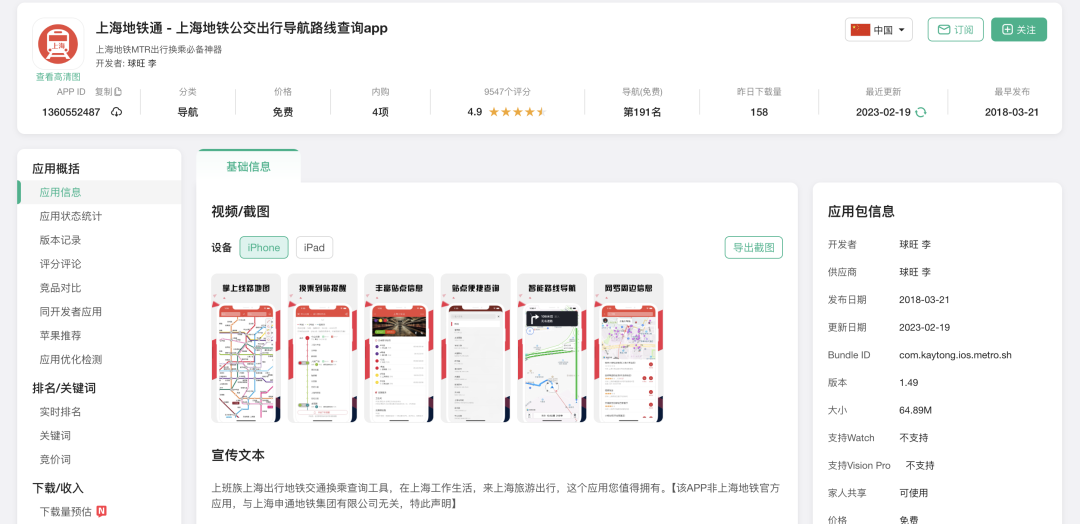Click the 宣传文本 section heading
Image resolution: width=1080 pixels, height=524 pixels.
(x=238, y=455)
